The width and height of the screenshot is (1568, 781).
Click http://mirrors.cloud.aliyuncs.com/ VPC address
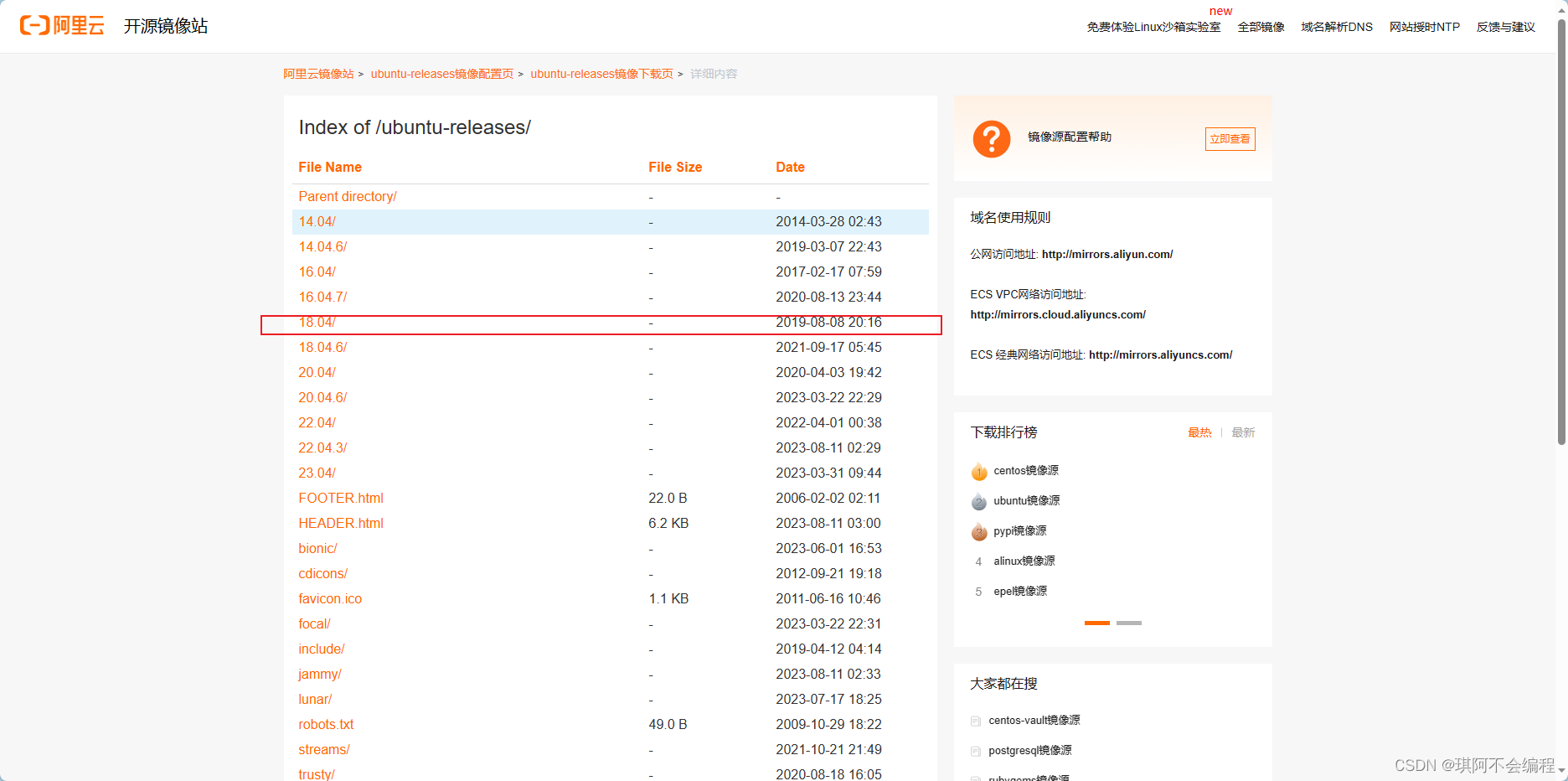click(1058, 315)
